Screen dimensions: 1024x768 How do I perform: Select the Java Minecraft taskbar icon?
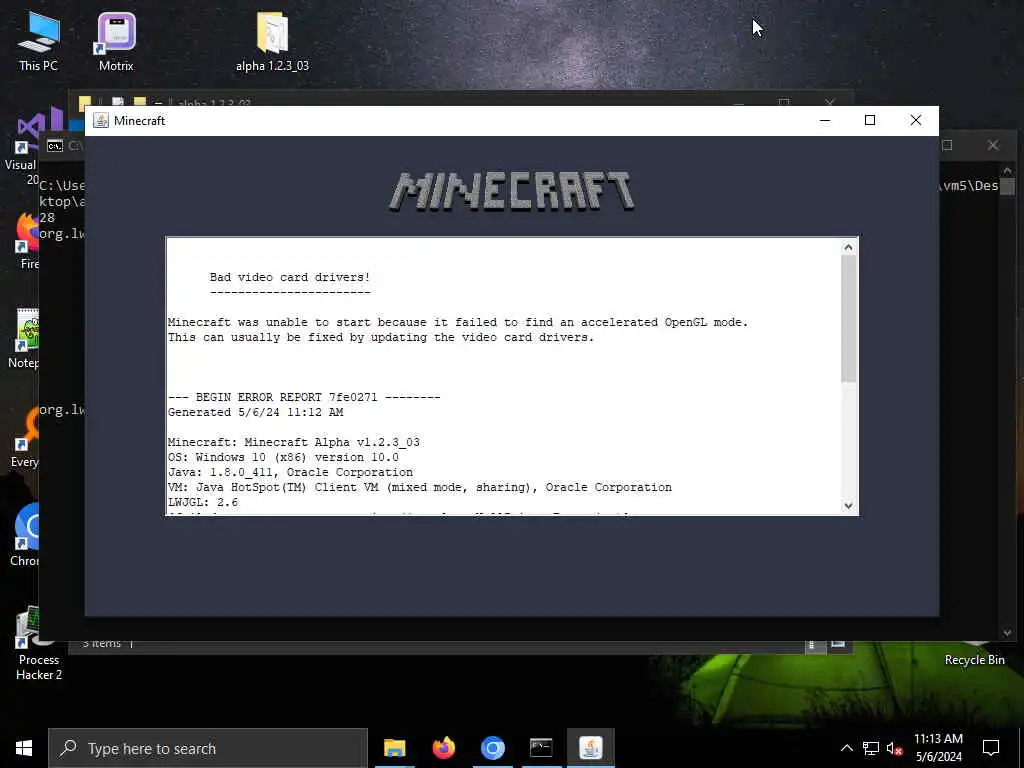click(x=590, y=748)
